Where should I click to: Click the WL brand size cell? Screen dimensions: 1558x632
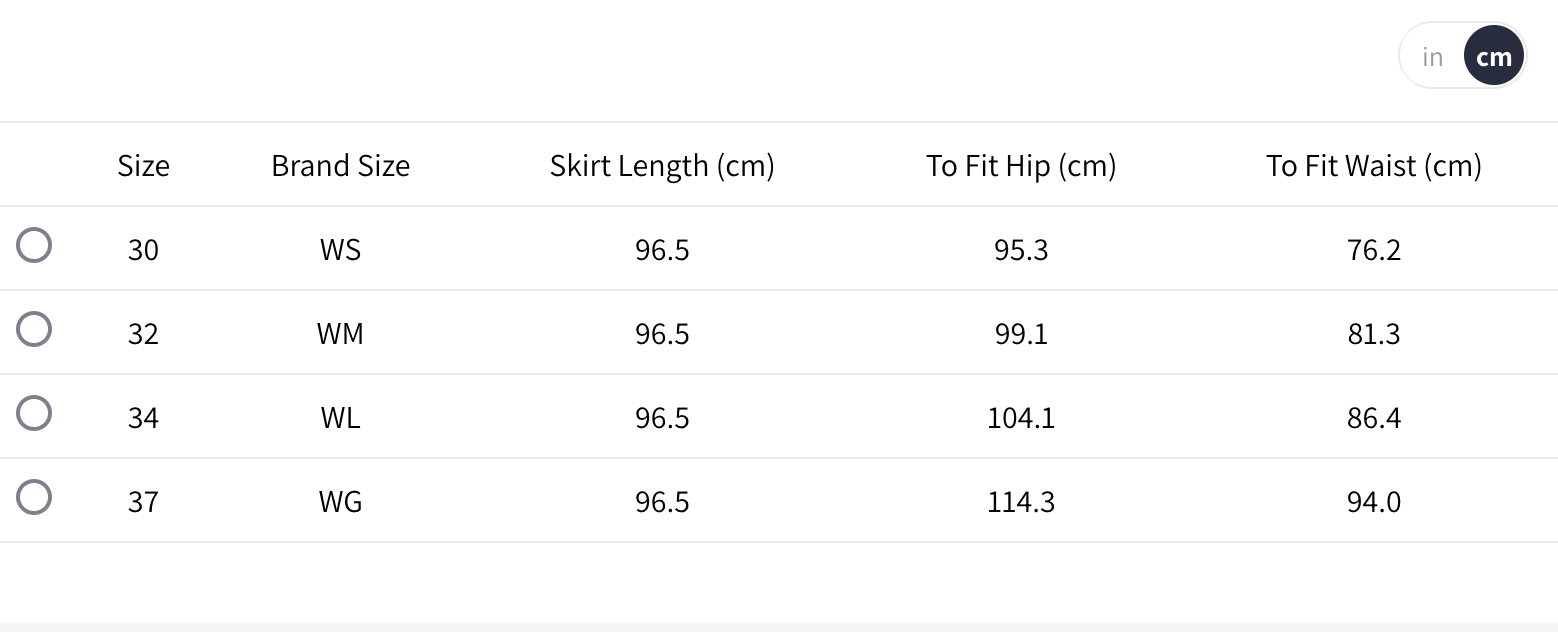pyautogui.click(x=340, y=418)
